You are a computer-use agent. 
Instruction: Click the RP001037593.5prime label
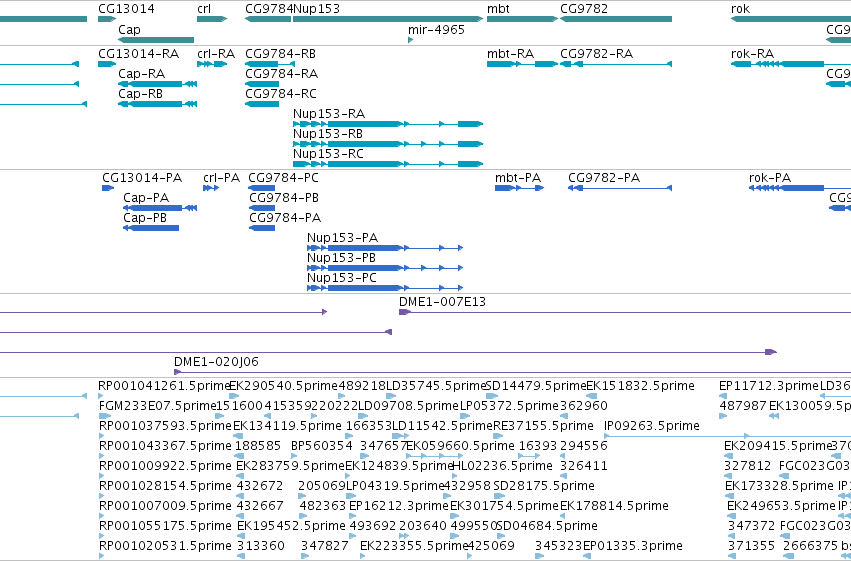click(165, 426)
